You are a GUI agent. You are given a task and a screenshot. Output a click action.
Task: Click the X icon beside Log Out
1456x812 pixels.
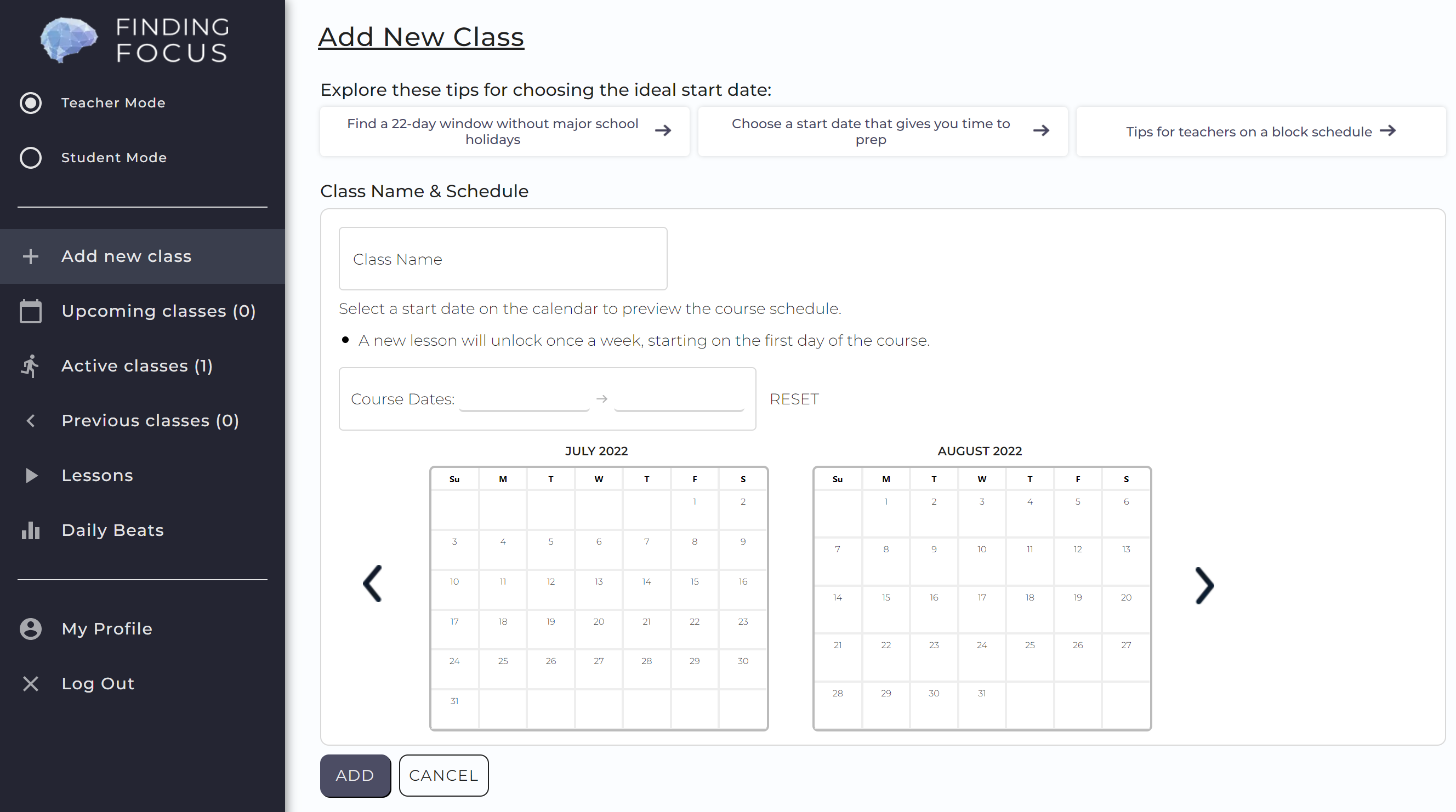31,683
